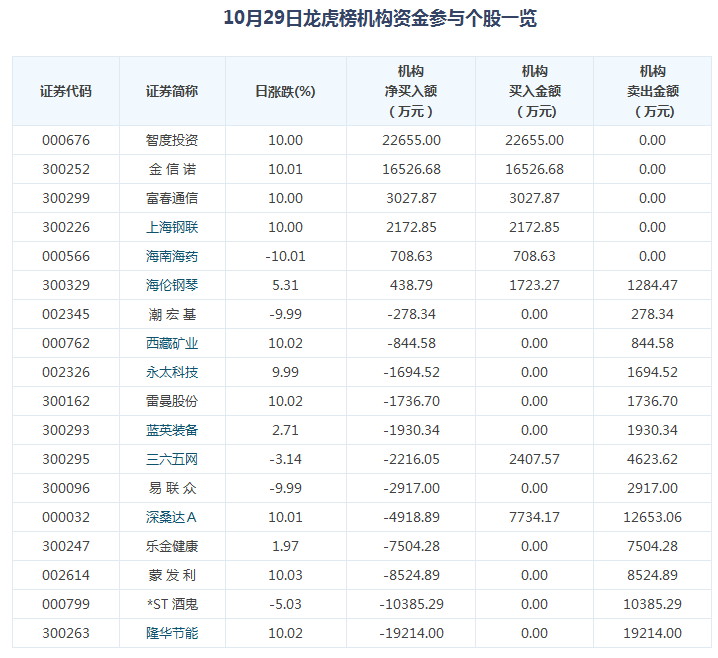Select the 上海钢联 stock link
Screen dimensions: 718x658
(x=172, y=227)
